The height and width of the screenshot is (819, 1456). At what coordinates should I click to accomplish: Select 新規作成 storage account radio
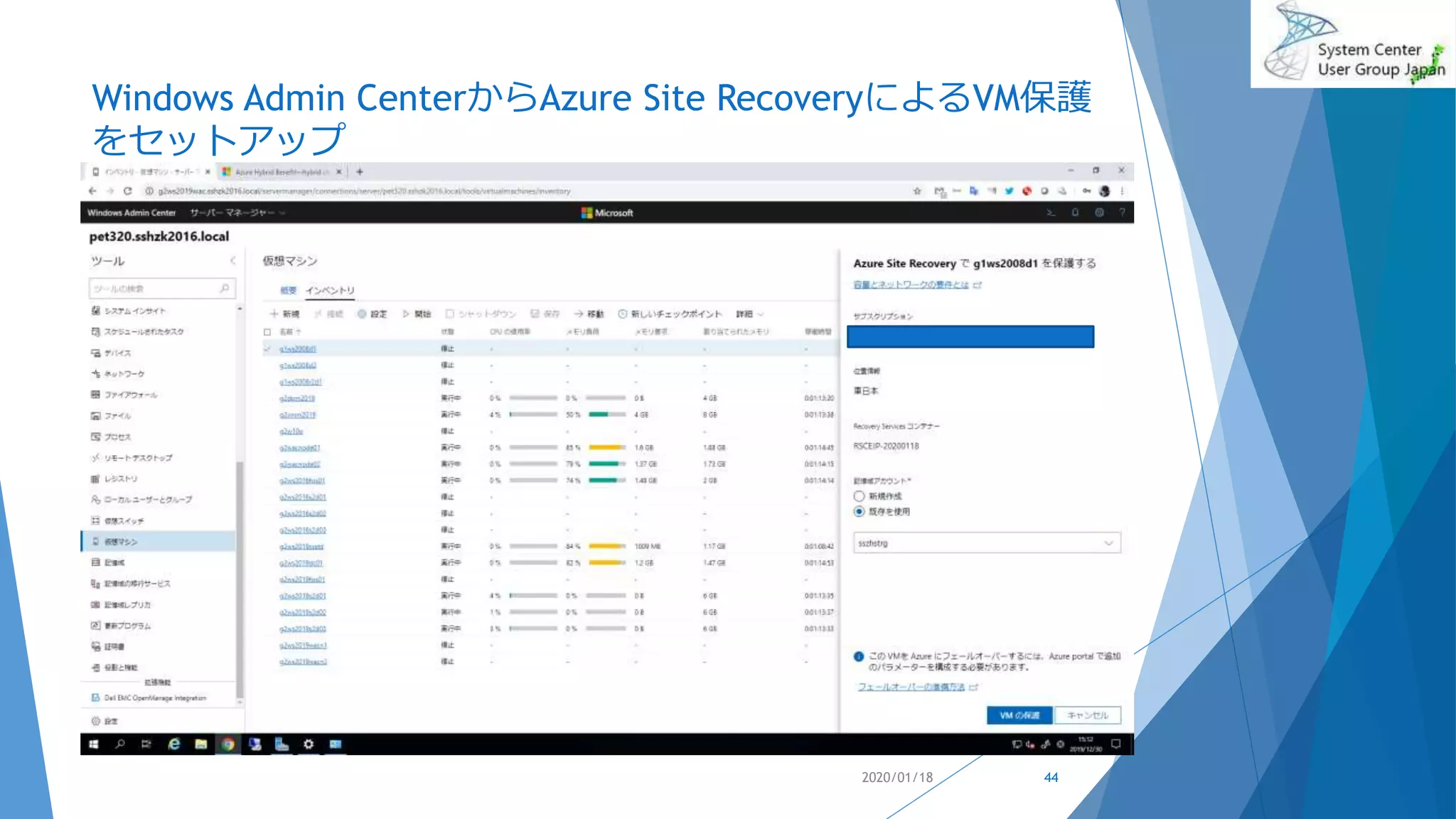(x=859, y=496)
